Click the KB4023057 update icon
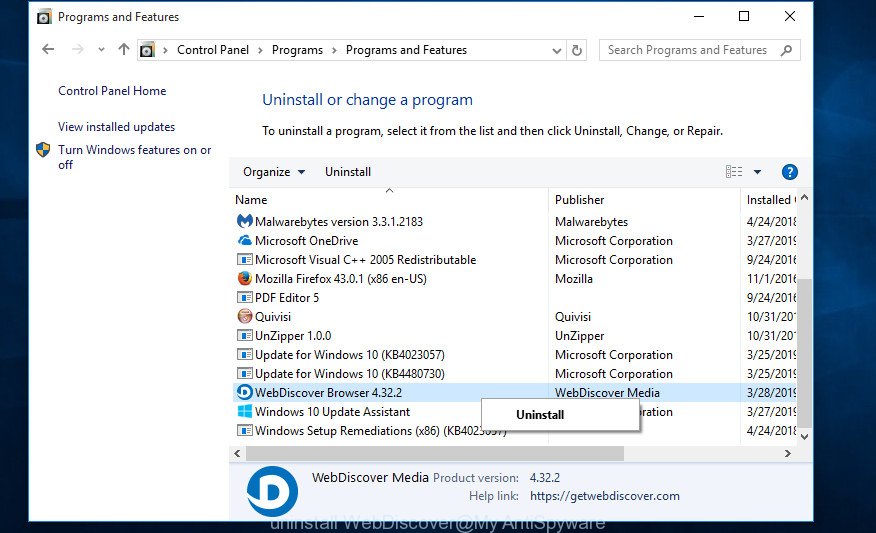876x533 pixels. point(244,354)
